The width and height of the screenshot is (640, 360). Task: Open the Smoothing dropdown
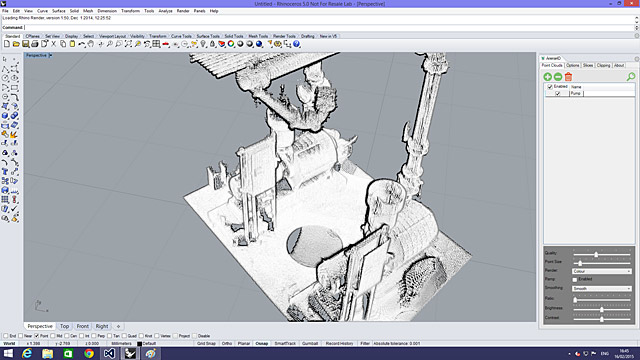coord(602,289)
